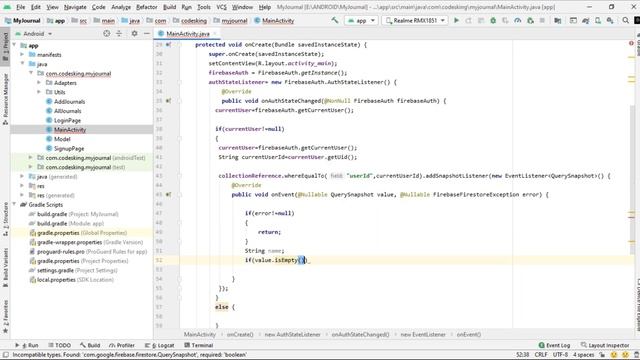Click the read-only lock icon in status bar
The height and width of the screenshot is (360, 640).
click(x=602, y=355)
